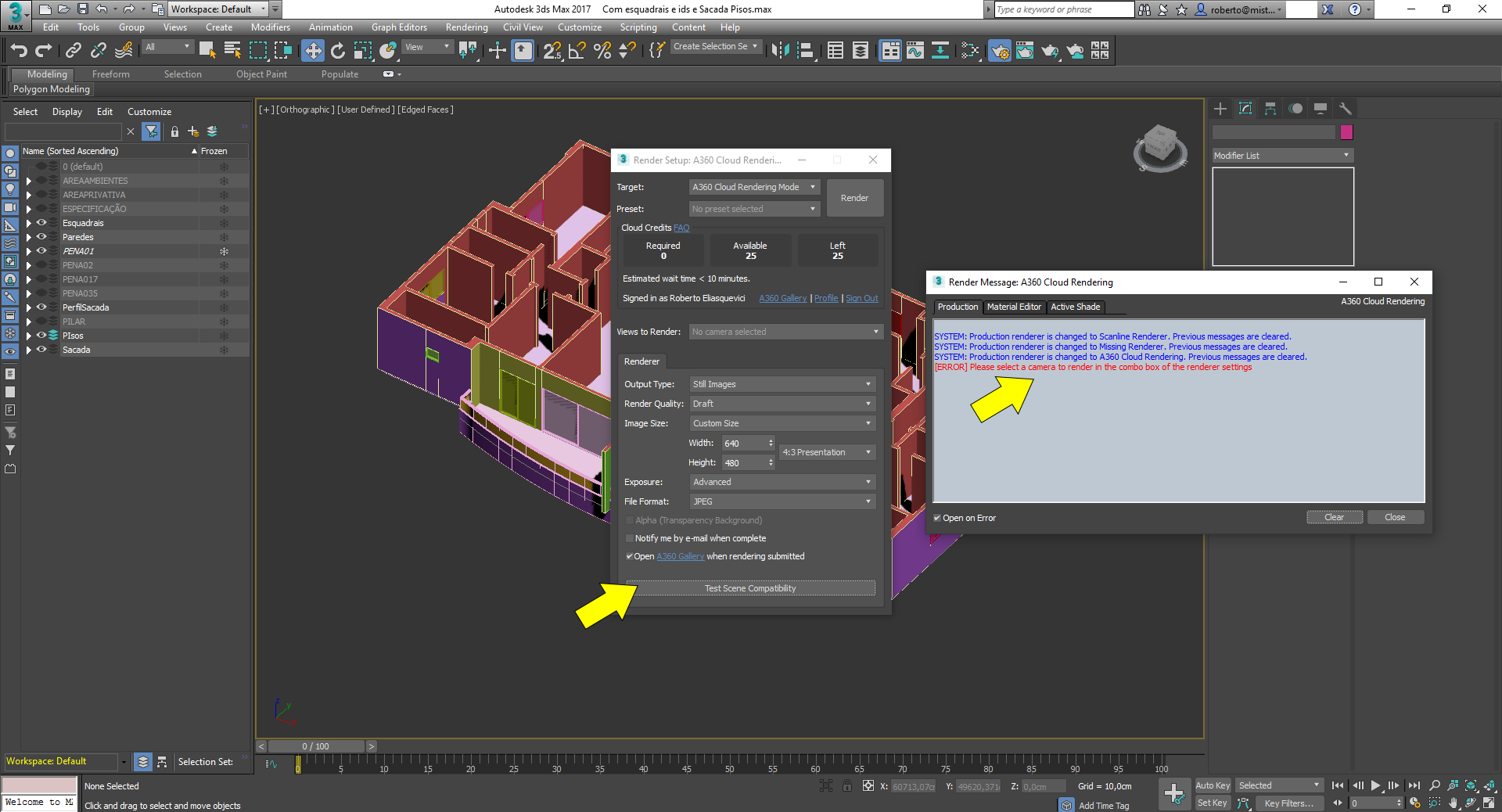Open the Motion panel icon
The width and height of the screenshot is (1502, 812).
tap(1295, 109)
